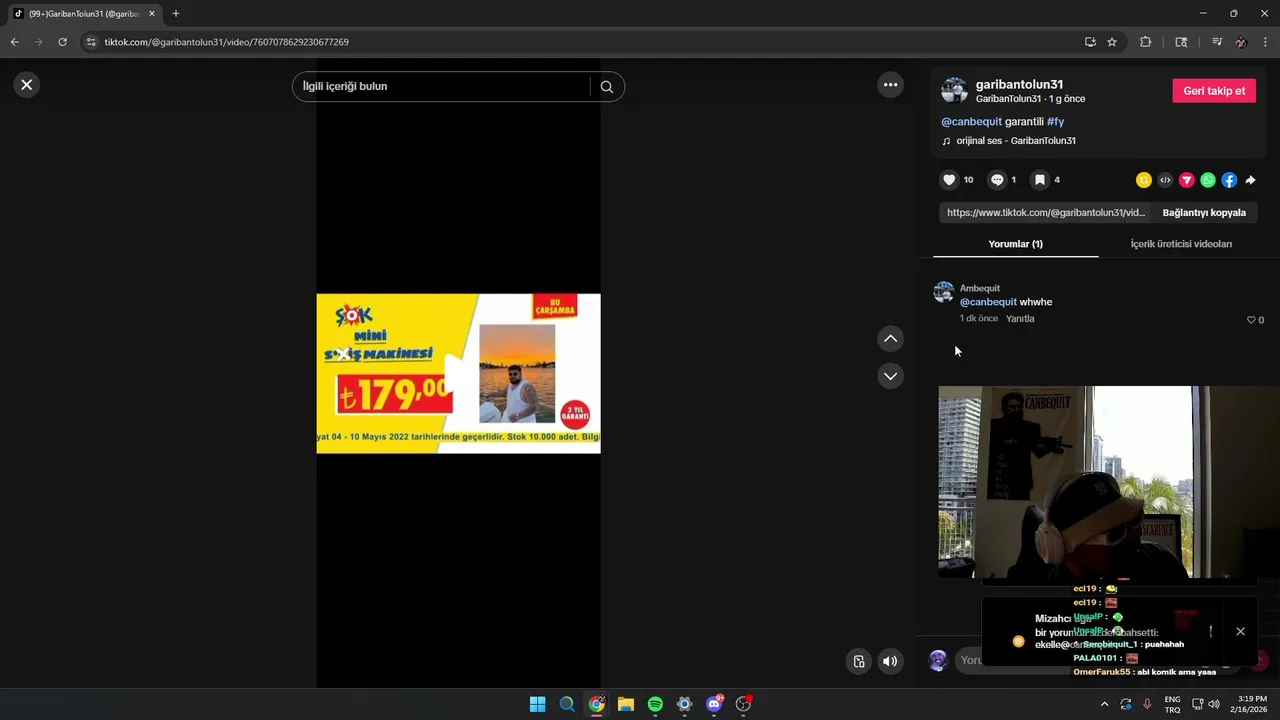Open the search-tabs icon in Chrome toolbar
1280x720 pixels.
1181,42
